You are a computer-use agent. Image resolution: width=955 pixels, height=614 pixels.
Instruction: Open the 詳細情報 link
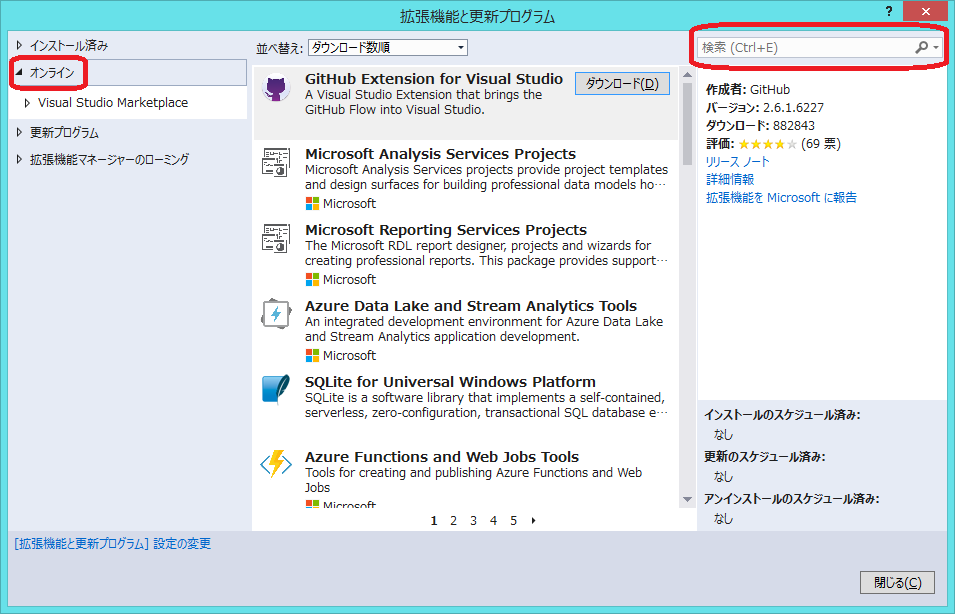[x=730, y=180]
